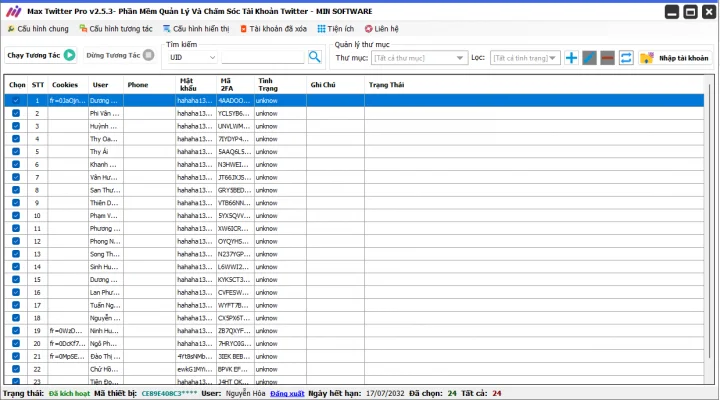This screenshot has height=400, width=720.
Task: Click the search text input field
Action: coord(262,58)
